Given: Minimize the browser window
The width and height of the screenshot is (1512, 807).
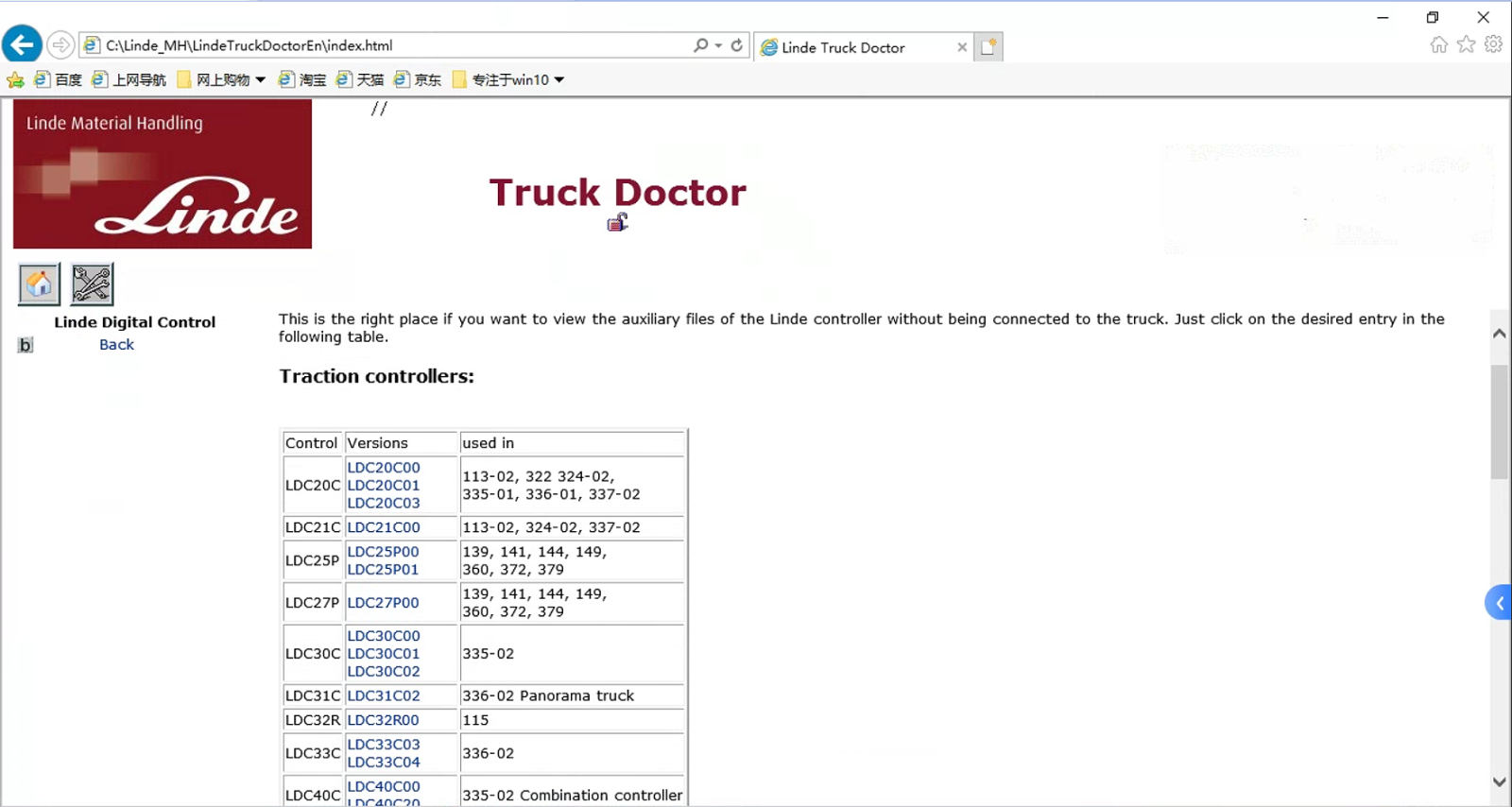Looking at the screenshot, I should [1383, 17].
